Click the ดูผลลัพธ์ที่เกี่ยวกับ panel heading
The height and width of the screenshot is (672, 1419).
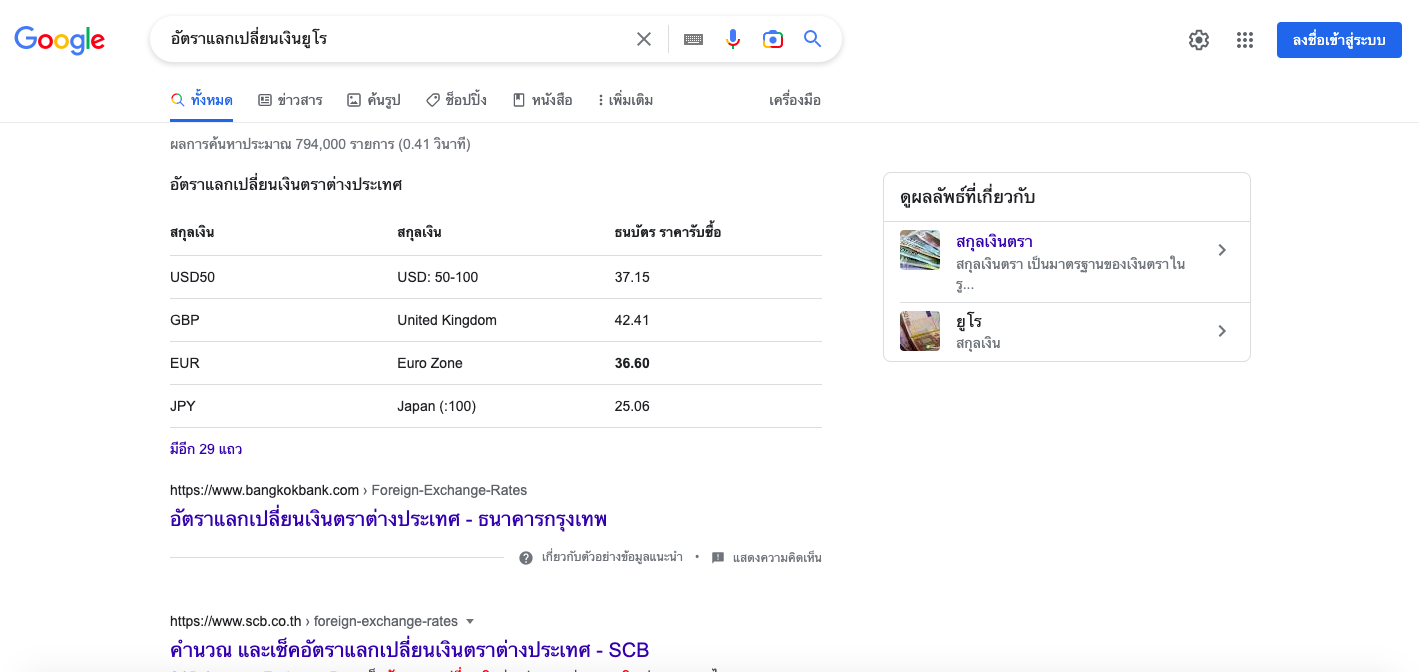(x=968, y=198)
